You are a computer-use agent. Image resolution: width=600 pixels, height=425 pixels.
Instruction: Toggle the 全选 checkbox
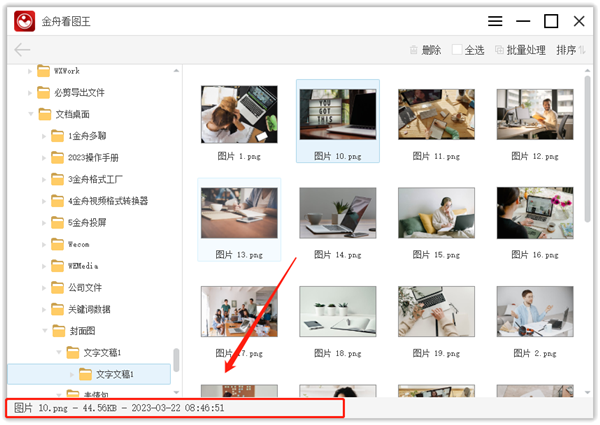pos(457,50)
